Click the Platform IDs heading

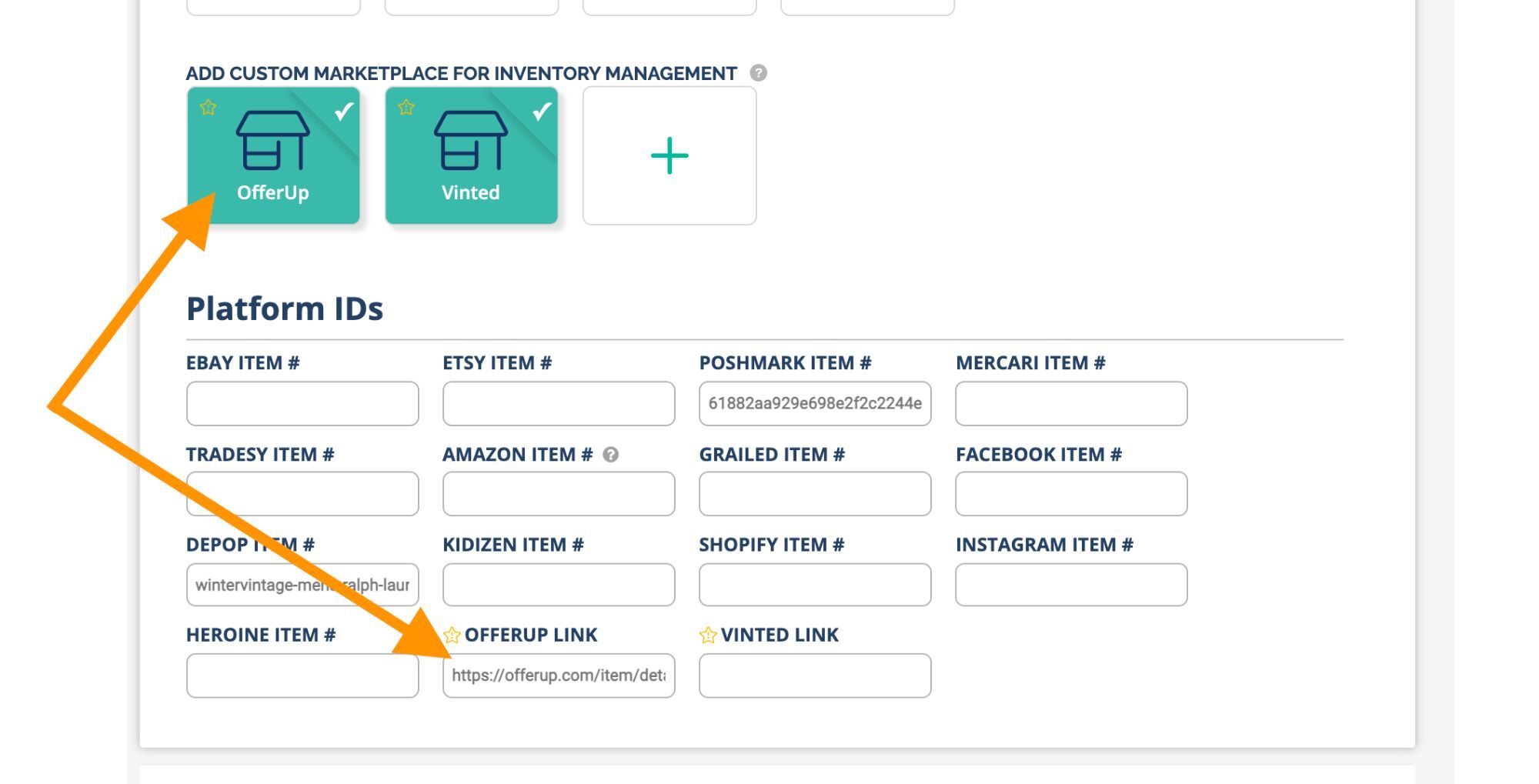coord(285,309)
